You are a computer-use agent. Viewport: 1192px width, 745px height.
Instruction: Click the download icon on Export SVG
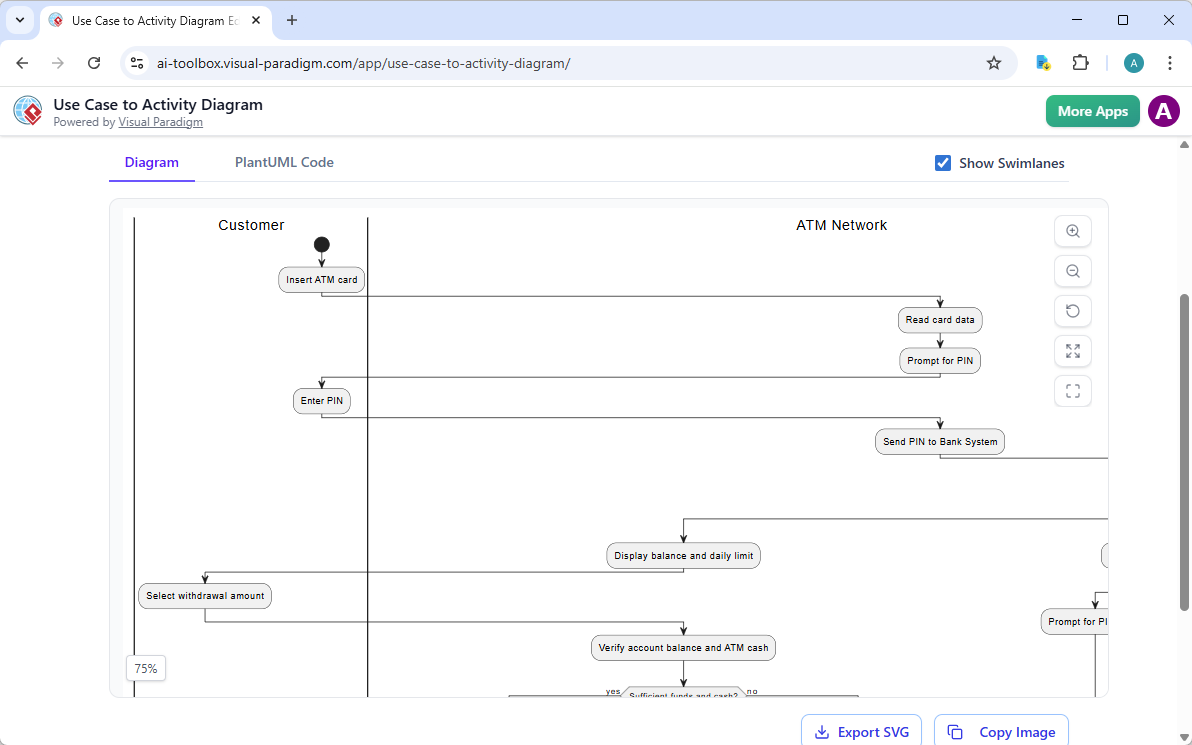pyautogui.click(x=821, y=732)
